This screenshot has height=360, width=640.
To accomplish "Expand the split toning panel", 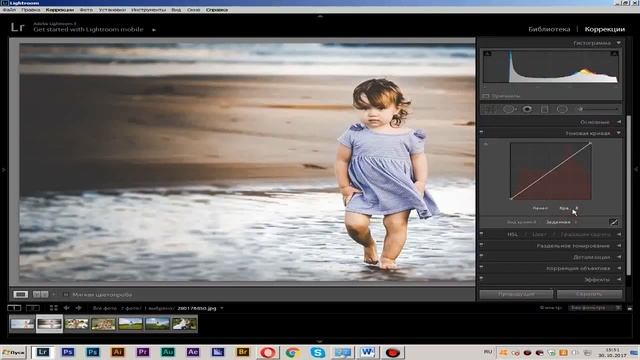I will (x=619, y=246).
